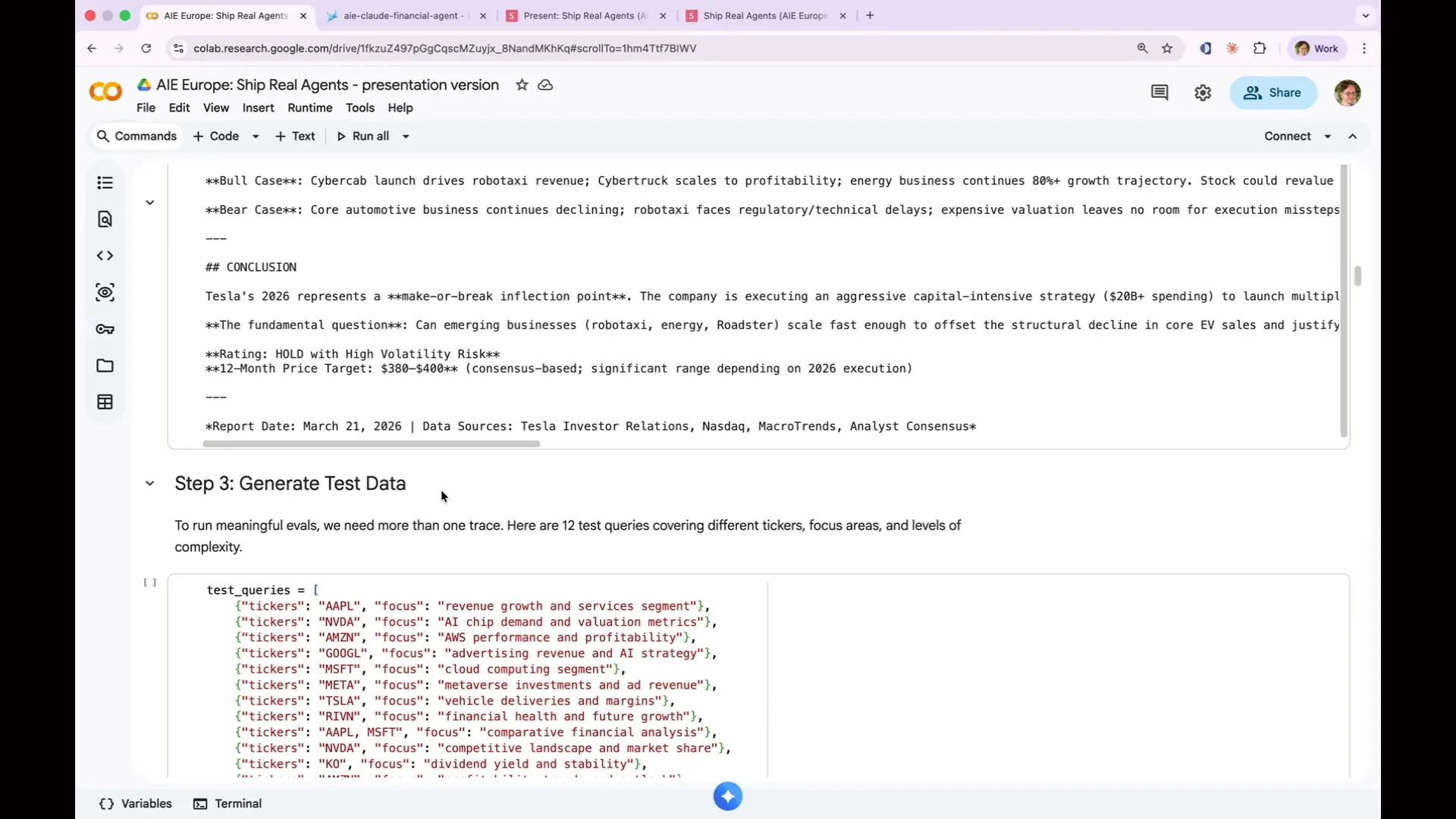Collapse the header with the caret
The image size is (1456, 819).
pyautogui.click(x=1353, y=136)
